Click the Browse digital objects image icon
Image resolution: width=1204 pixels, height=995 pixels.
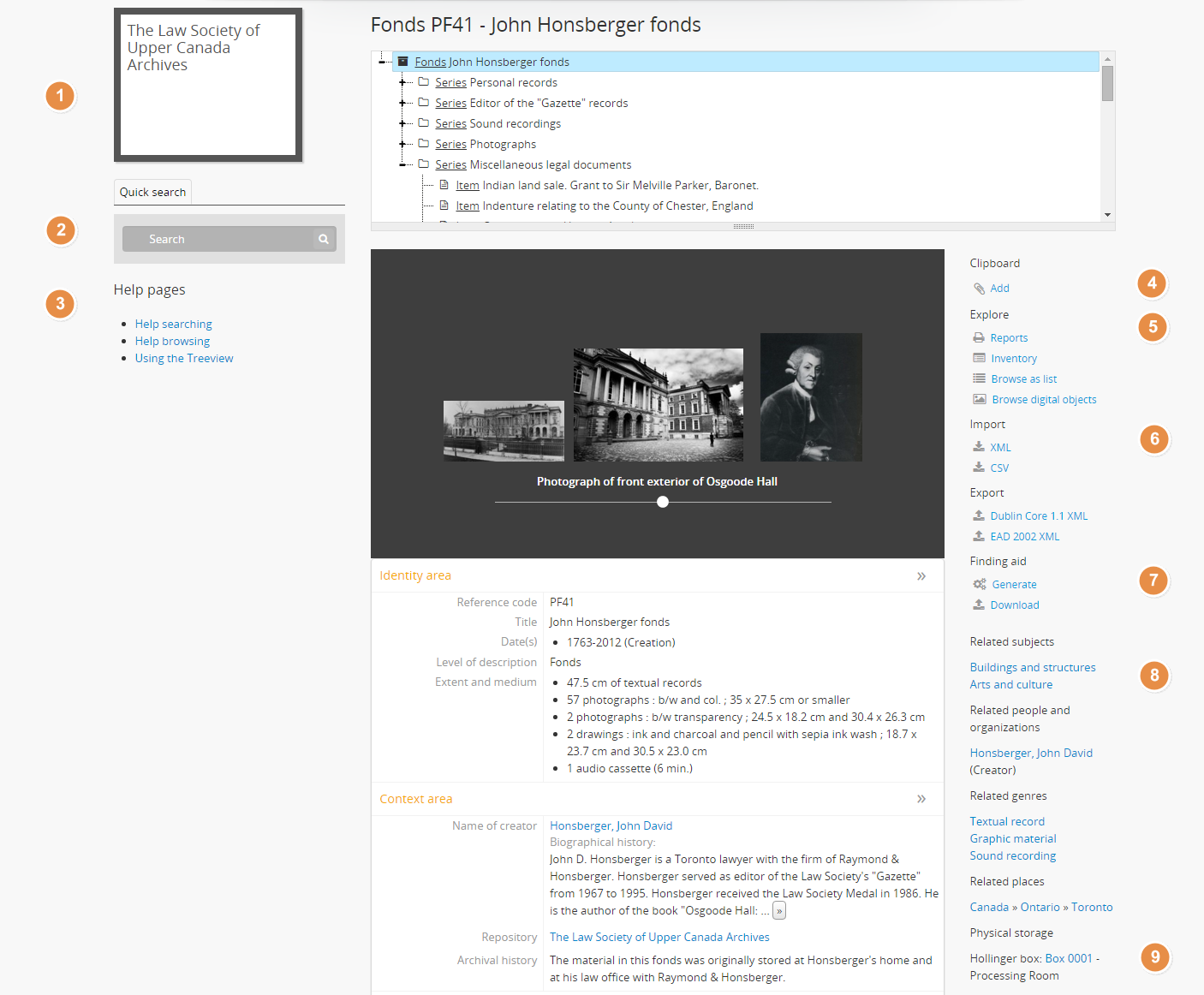[980, 400]
